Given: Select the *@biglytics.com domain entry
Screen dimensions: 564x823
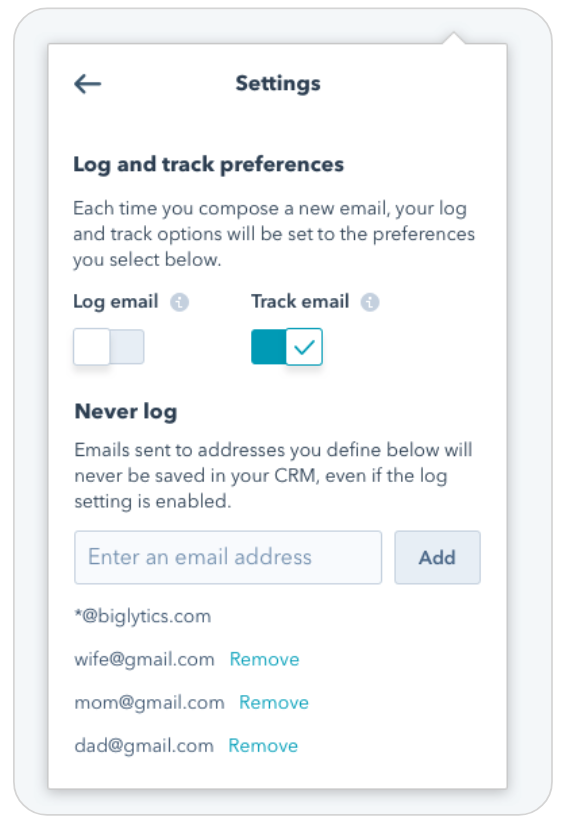Looking at the screenshot, I should 143,616.
